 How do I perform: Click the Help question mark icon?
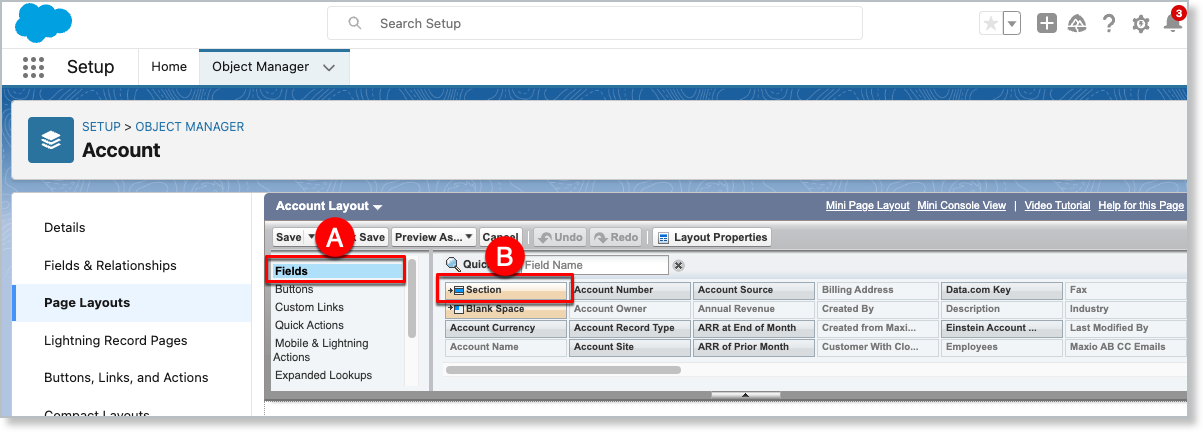[x=1109, y=24]
